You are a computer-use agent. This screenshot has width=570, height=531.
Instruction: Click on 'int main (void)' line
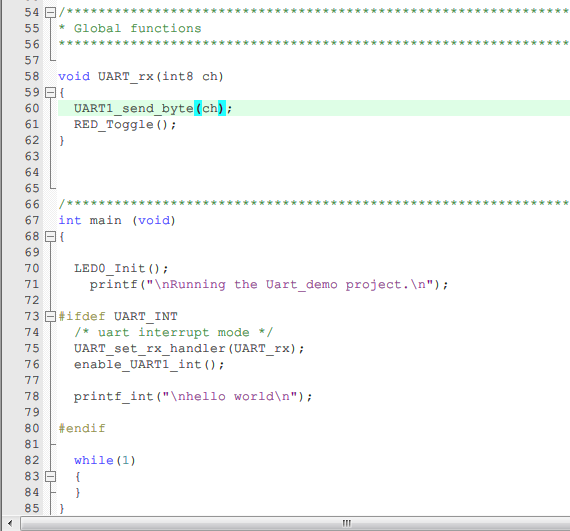click(x=117, y=220)
